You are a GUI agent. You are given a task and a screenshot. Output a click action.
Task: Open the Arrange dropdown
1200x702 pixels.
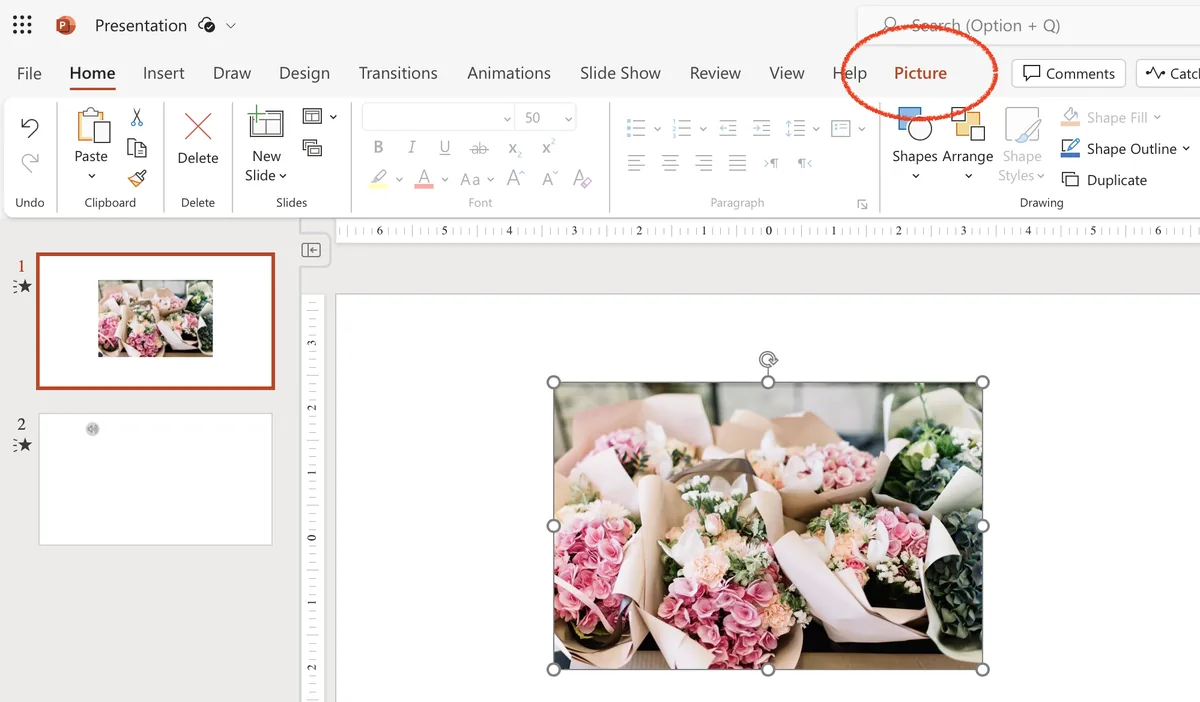click(x=968, y=176)
